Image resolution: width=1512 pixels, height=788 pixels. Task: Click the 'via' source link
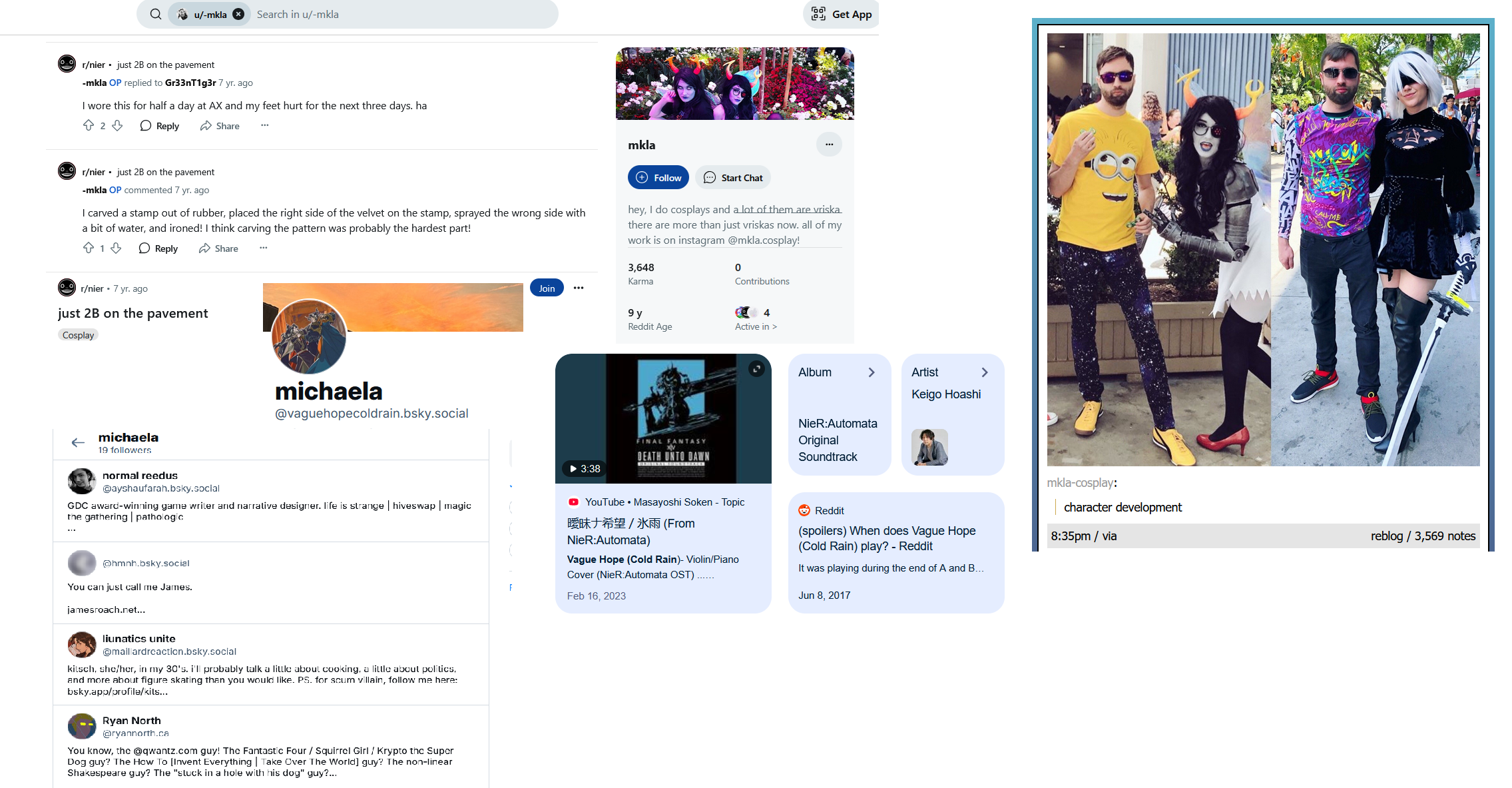coord(1109,536)
